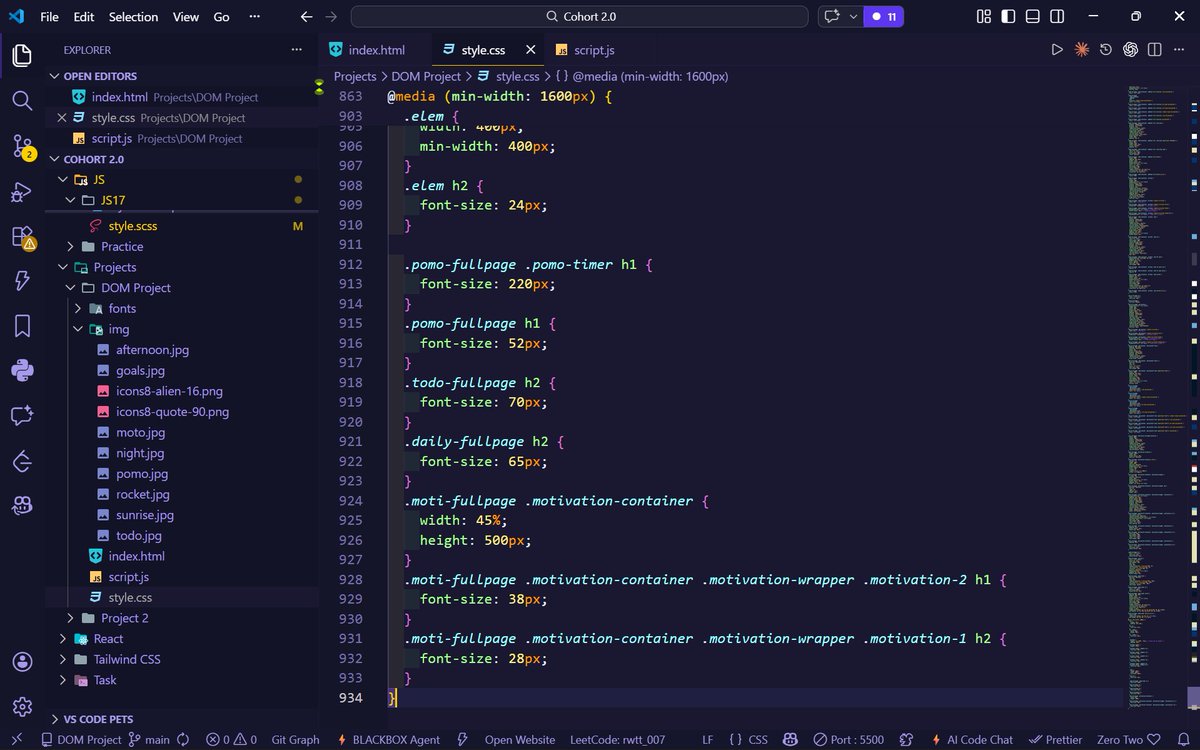Open BLACKBOX Agent from status bar
Image resolution: width=1200 pixels, height=750 pixels.
(387, 739)
